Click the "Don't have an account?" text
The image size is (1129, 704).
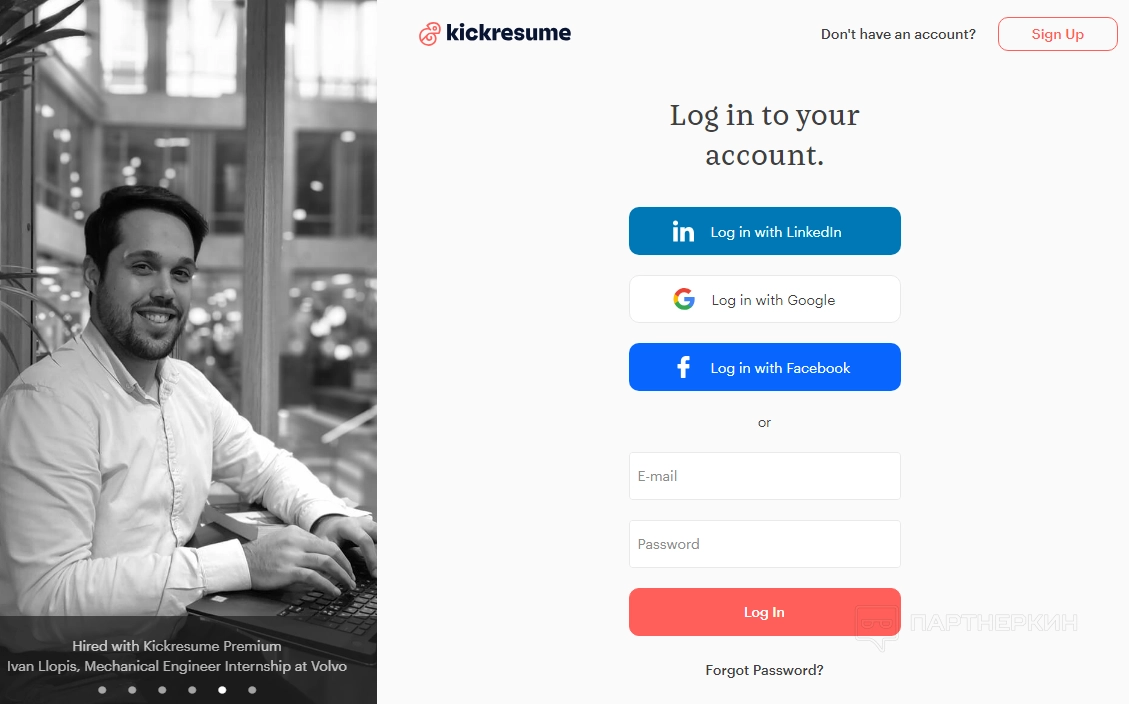pos(898,34)
